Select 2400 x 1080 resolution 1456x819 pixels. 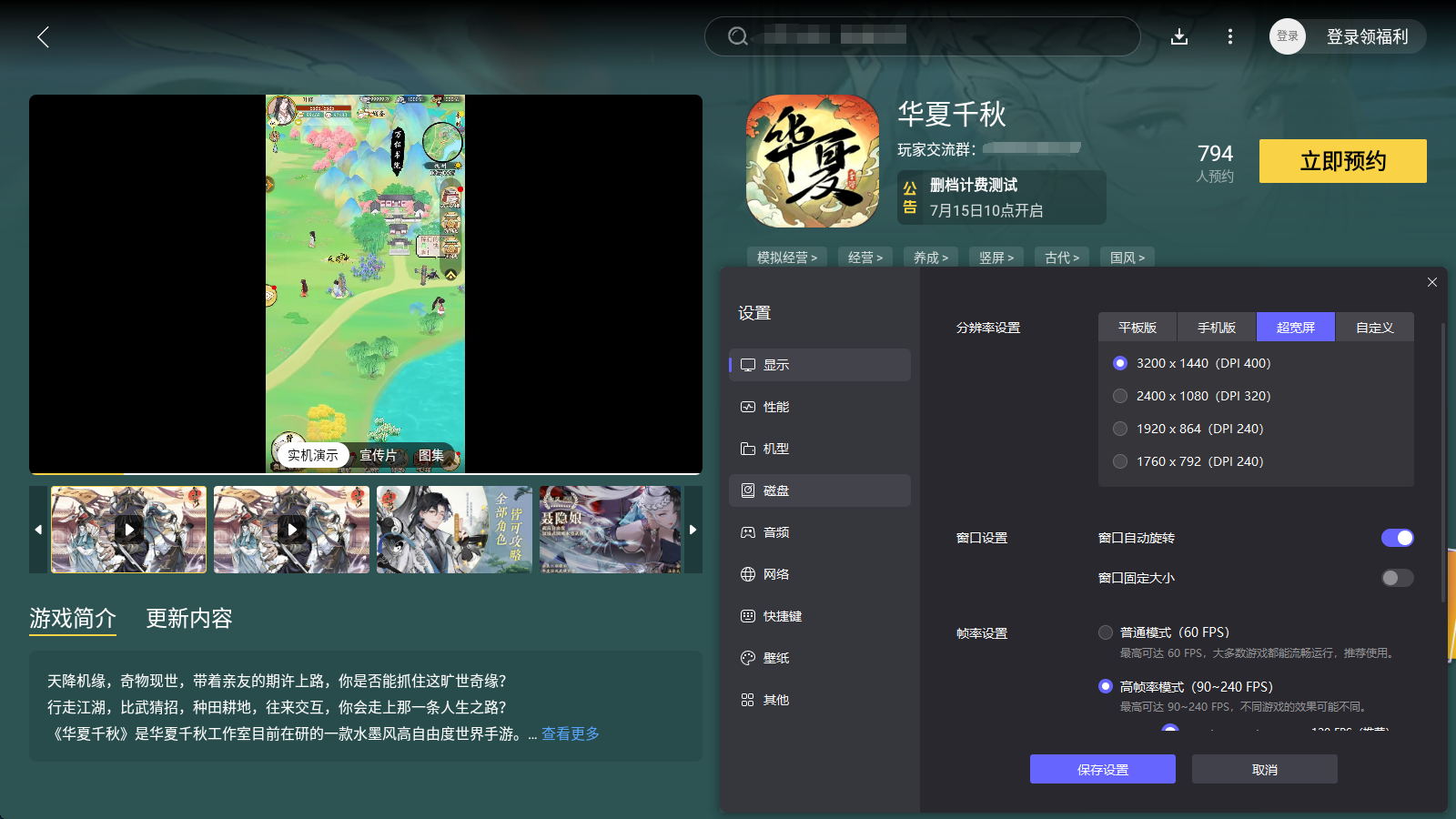(1120, 396)
